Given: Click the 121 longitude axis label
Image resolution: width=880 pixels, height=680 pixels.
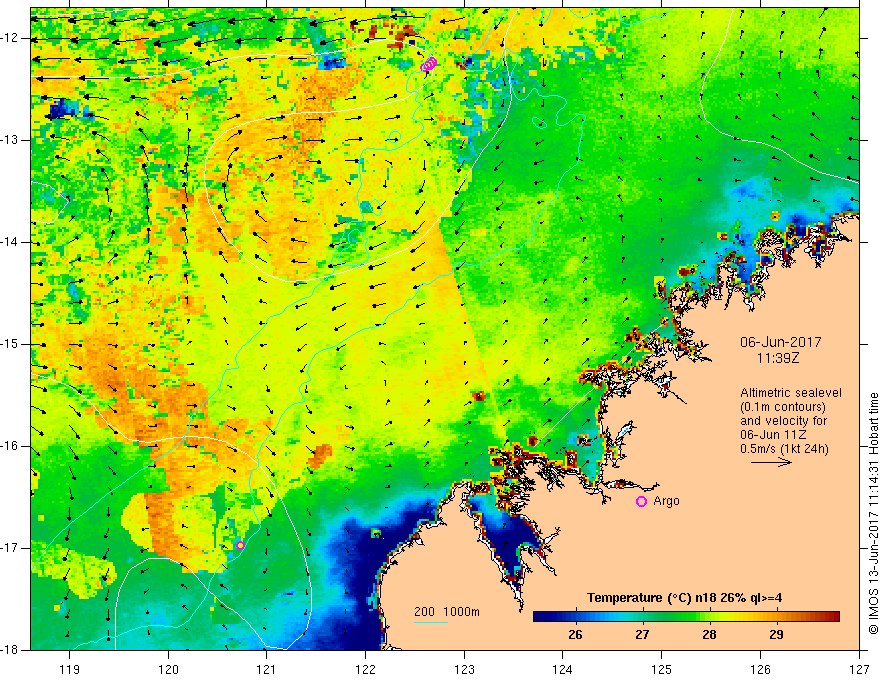Looking at the screenshot, I should click(x=267, y=669).
